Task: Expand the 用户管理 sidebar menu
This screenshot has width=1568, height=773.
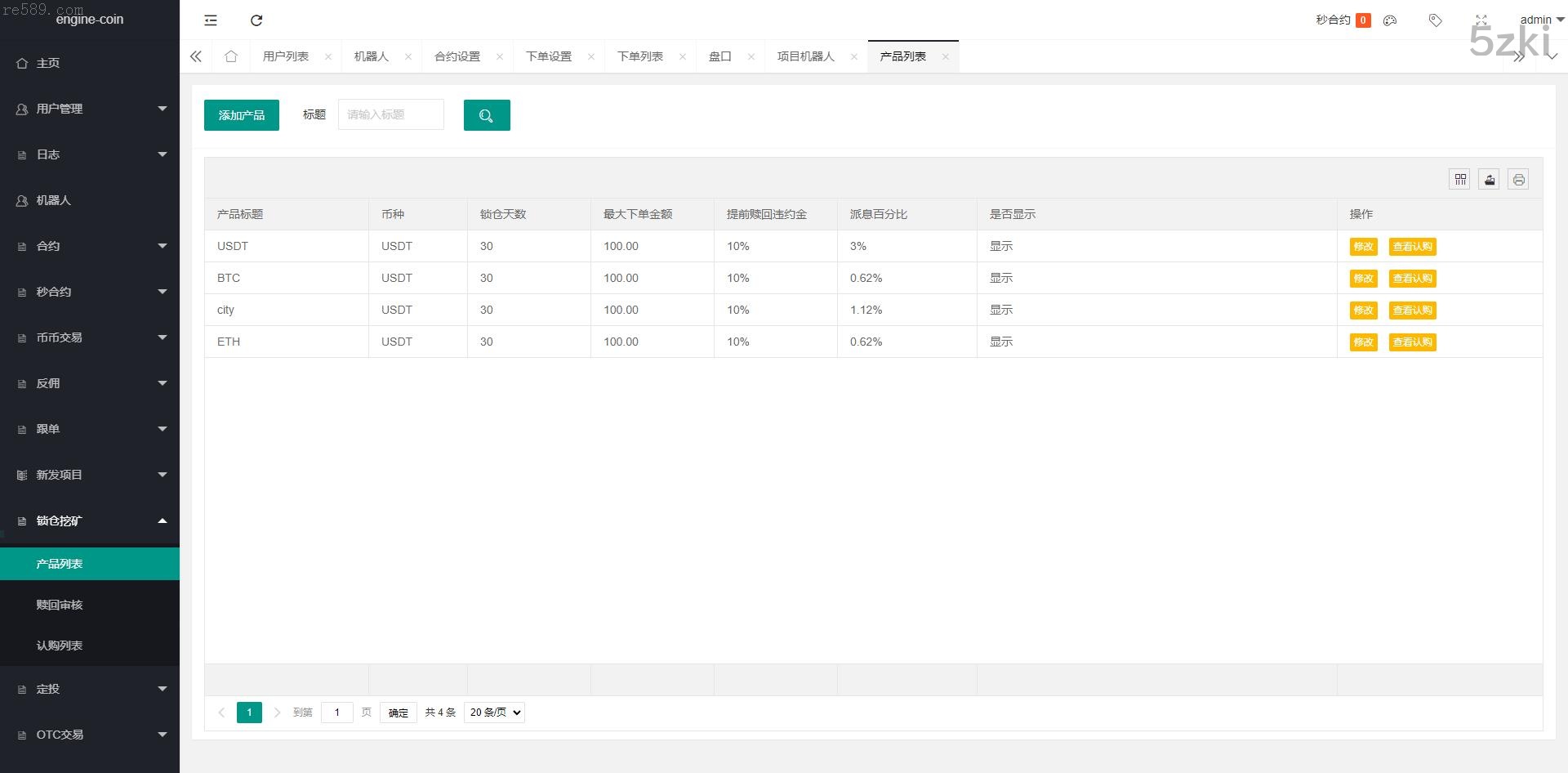Action: [90, 109]
